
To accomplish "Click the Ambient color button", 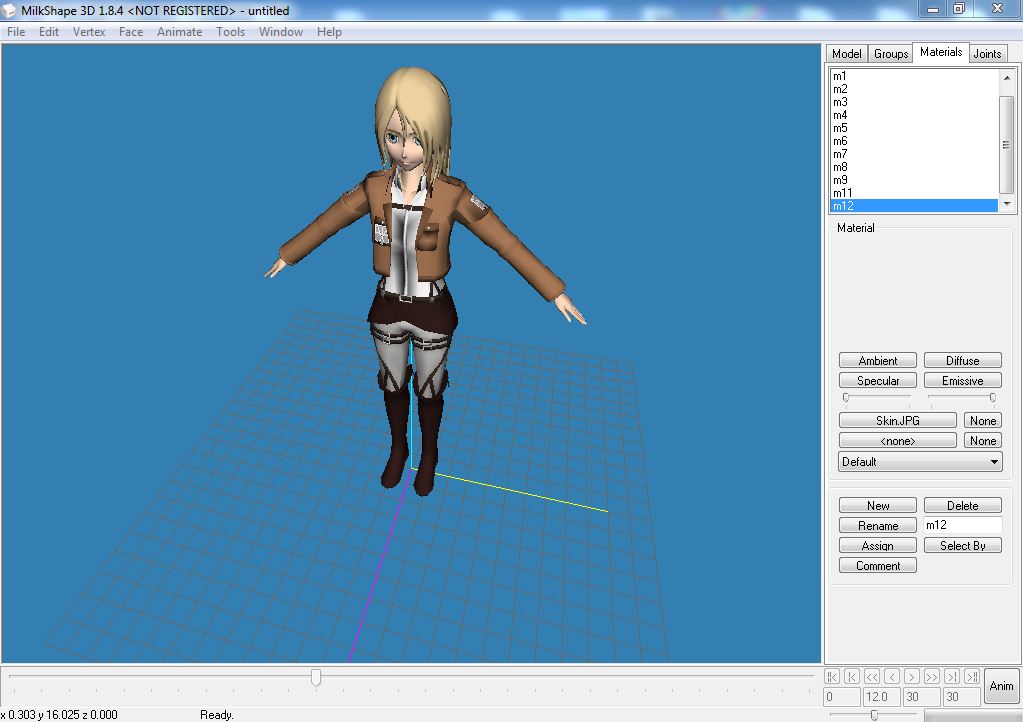I will [x=878, y=361].
